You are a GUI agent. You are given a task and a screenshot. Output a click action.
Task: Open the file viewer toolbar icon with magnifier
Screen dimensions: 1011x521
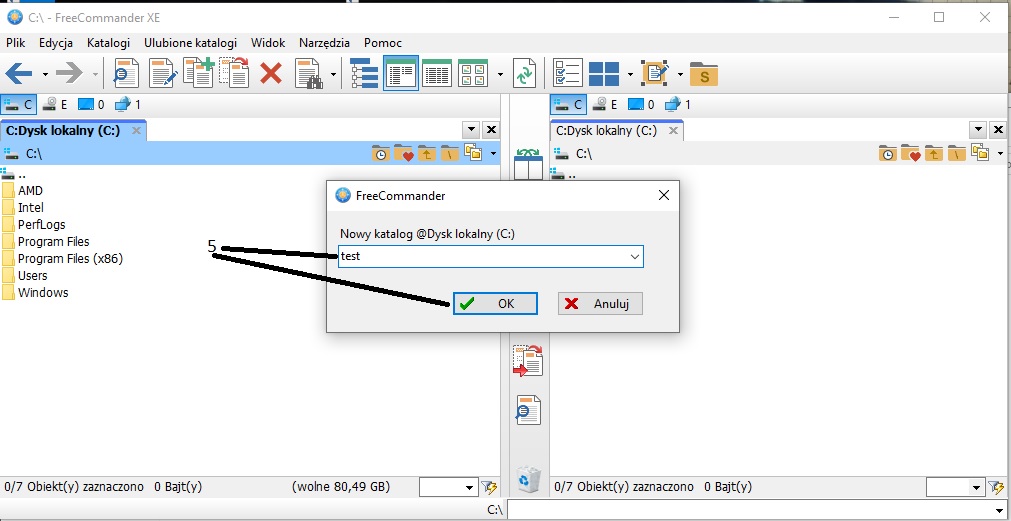click(126, 73)
